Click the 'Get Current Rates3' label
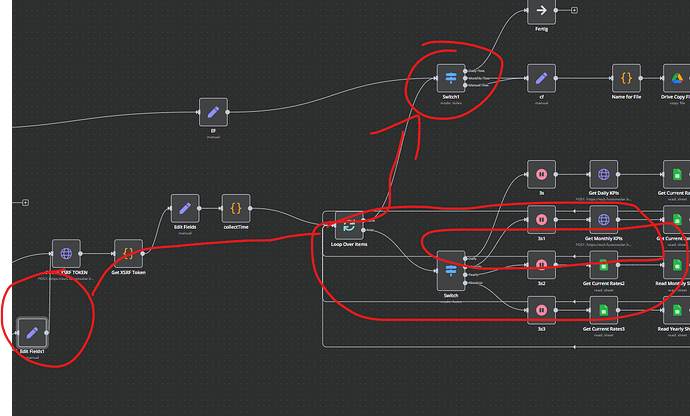The width and height of the screenshot is (690, 416). pyautogui.click(x=604, y=329)
